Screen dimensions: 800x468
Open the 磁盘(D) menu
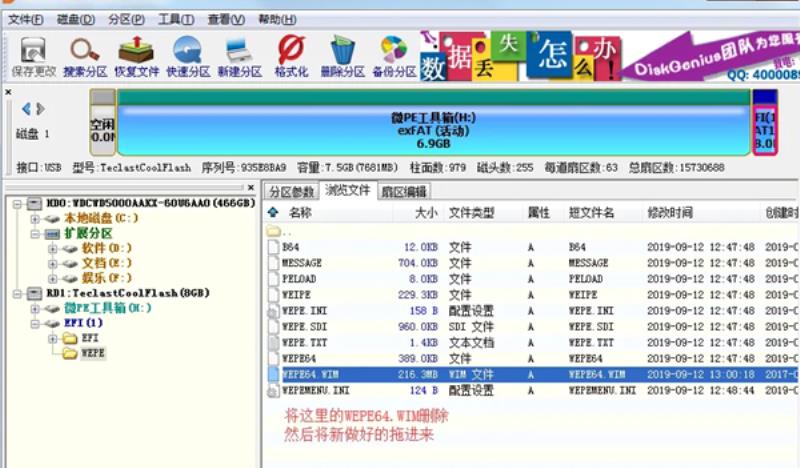[76, 19]
